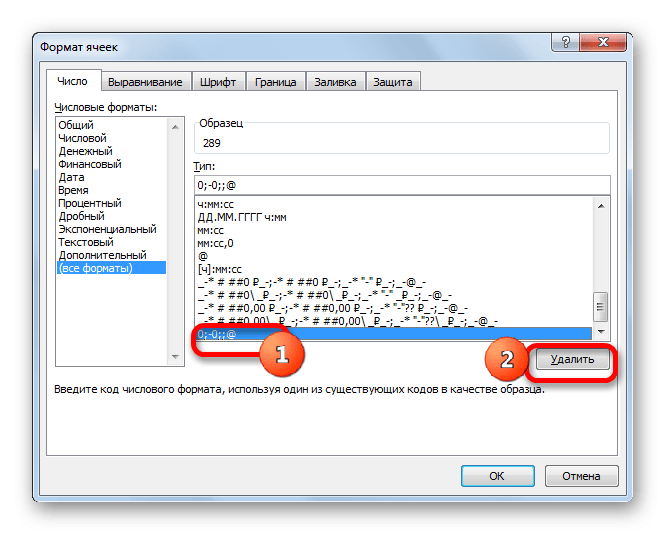Select the (все форматы) category
The width and height of the screenshot is (666, 535).
tap(111, 268)
